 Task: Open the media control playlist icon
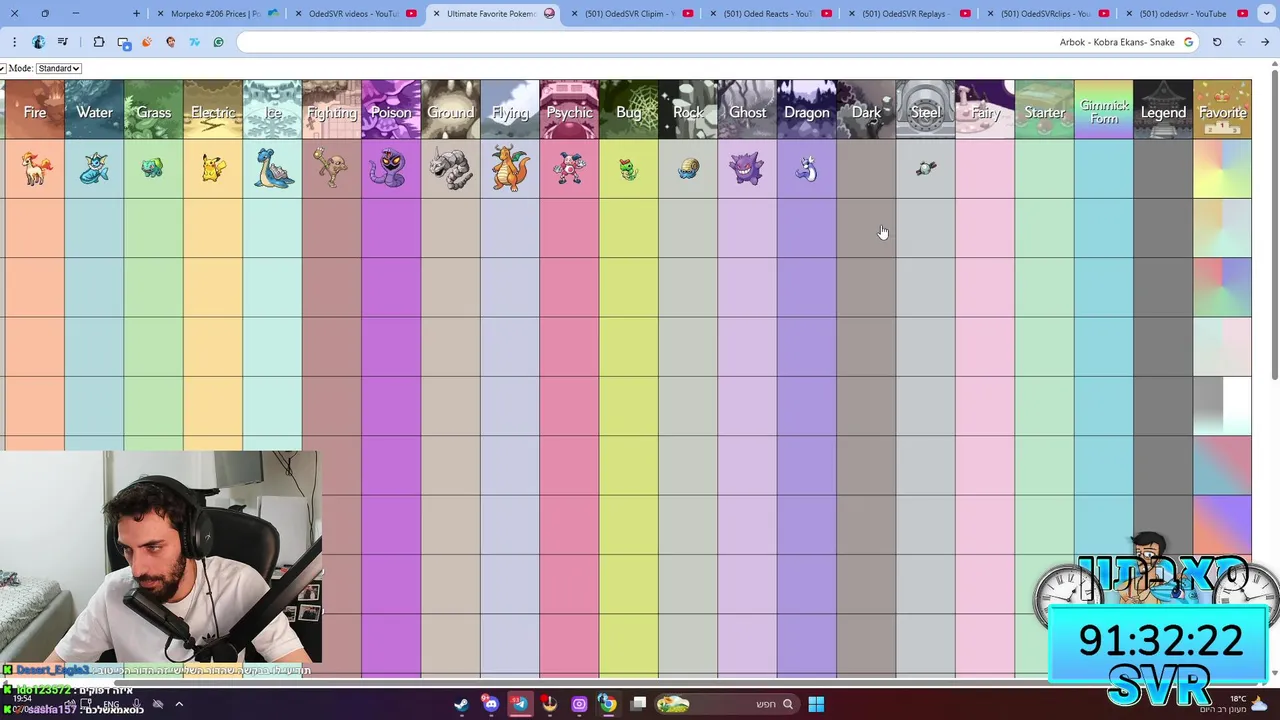[63, 42]
